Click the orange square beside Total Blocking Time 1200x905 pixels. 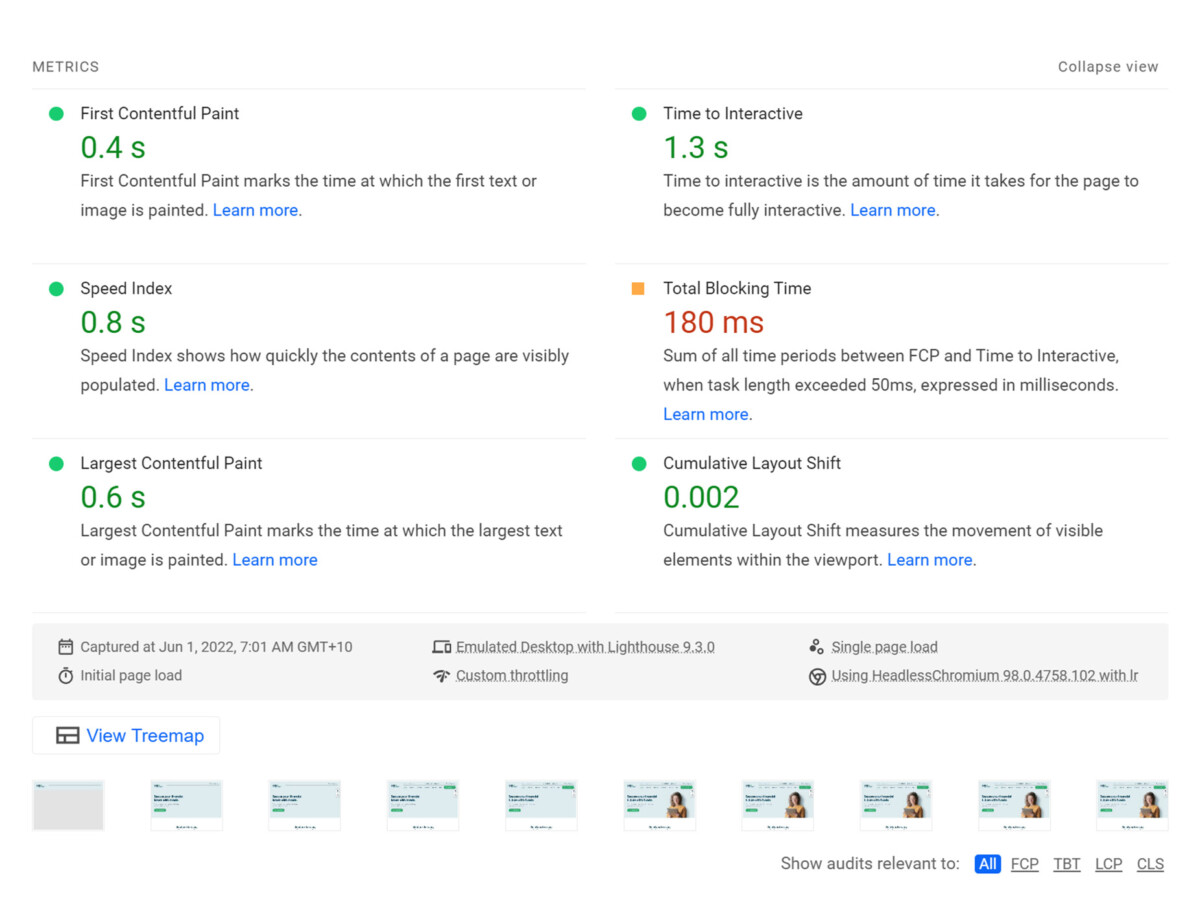click(x=638, y=288)
